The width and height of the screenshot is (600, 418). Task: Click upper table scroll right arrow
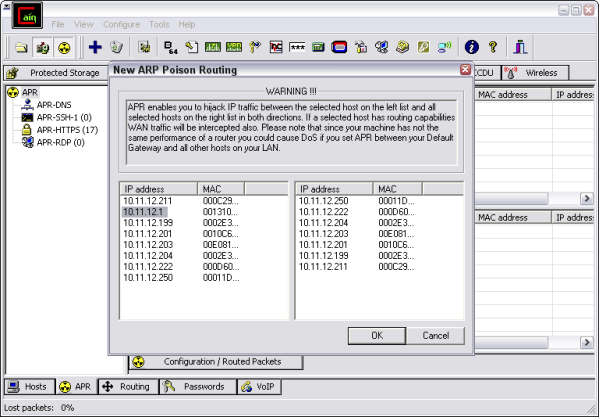(587, 198)
